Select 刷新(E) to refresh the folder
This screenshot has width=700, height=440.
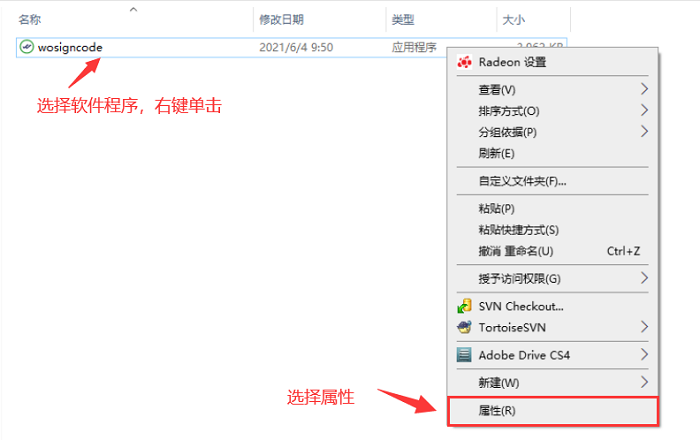click(497, 153)
